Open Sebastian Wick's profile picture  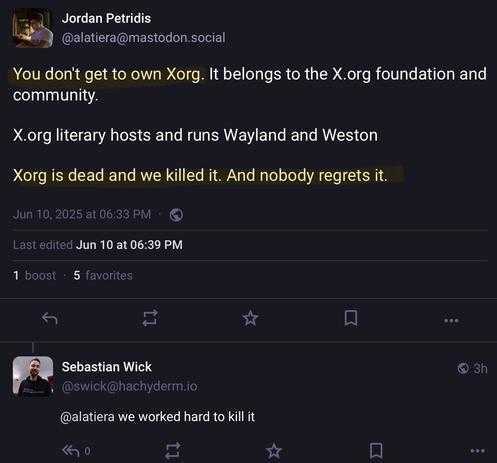(33, 377)
